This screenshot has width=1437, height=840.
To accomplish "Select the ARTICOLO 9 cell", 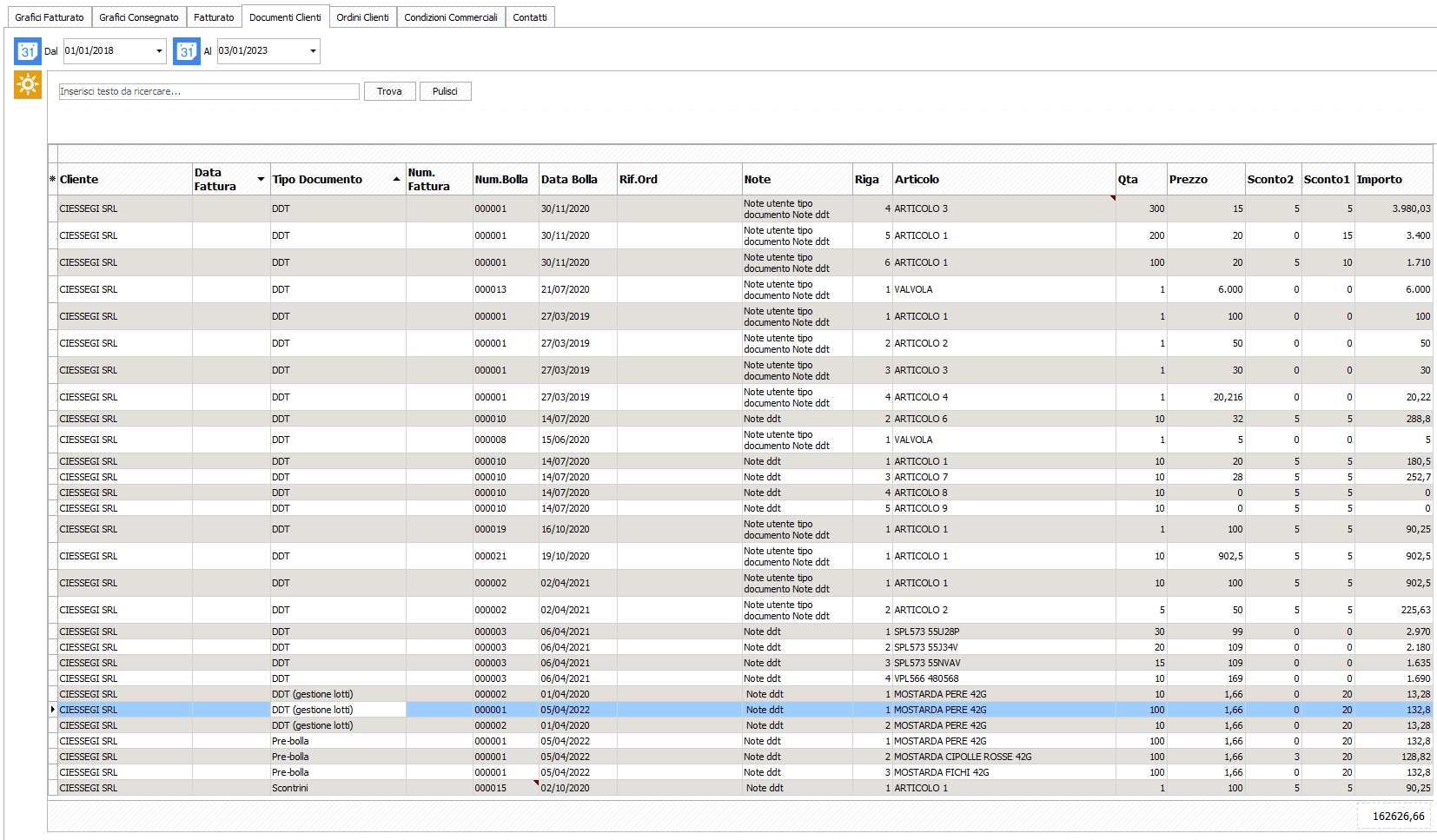I will pos(1004,508).
